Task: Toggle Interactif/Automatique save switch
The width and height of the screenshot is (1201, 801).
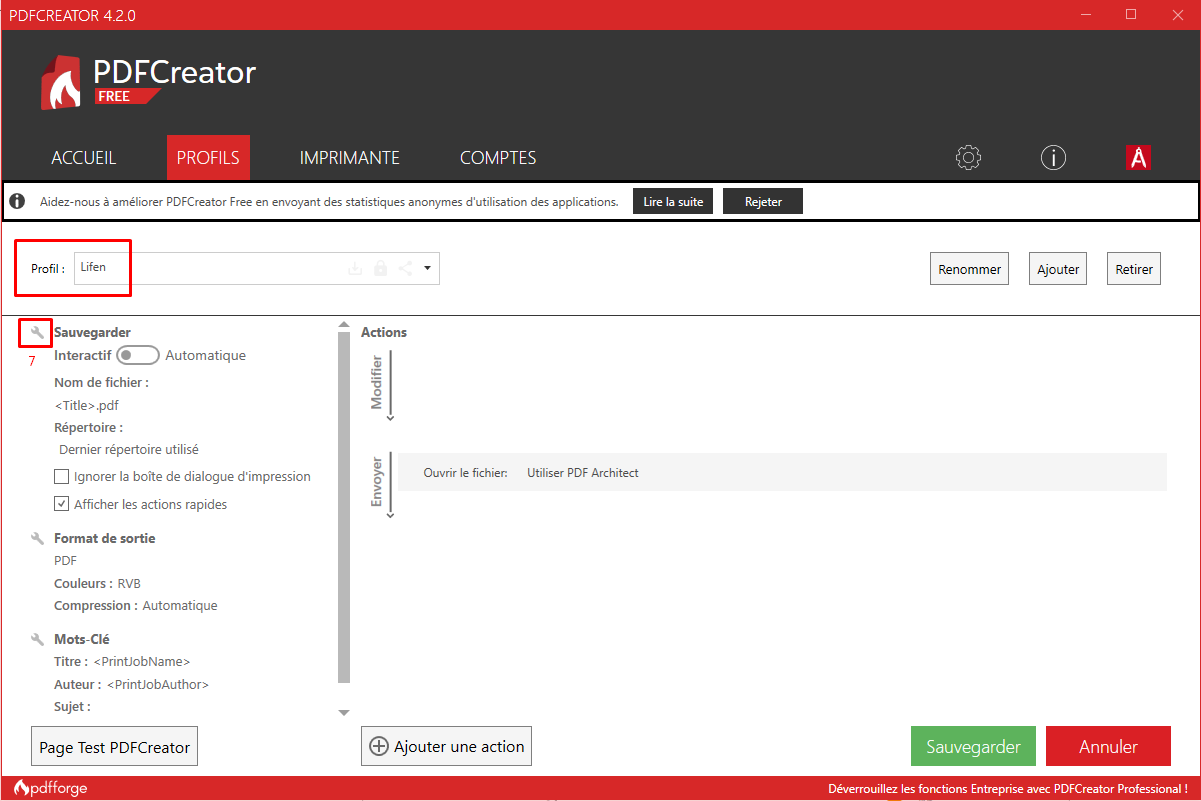Action: pyautogui.click(x=138, y=355)
